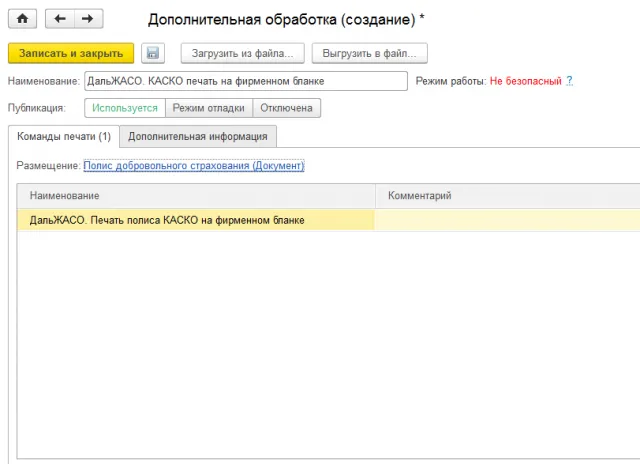Viewport: 640px width, 464px height.
Task: Click the Дополнительная обработка (создание) title
Action: [x=286, y=19]
